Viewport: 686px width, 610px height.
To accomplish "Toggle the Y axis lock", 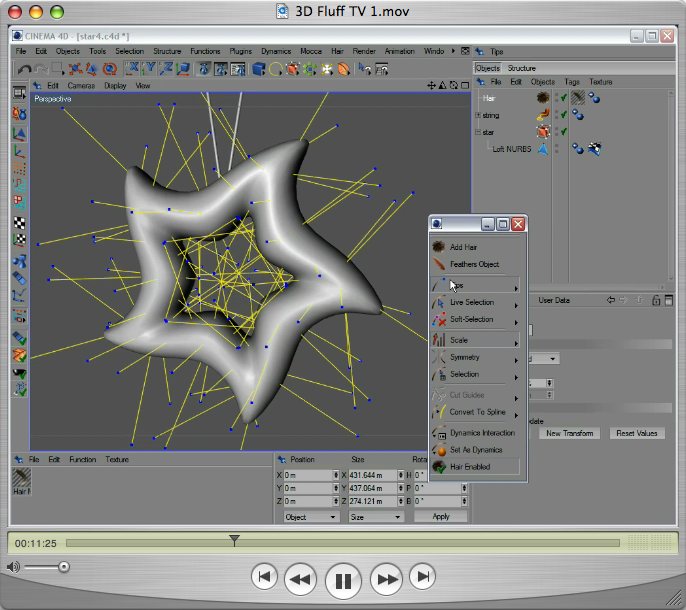I will point(150,69).
